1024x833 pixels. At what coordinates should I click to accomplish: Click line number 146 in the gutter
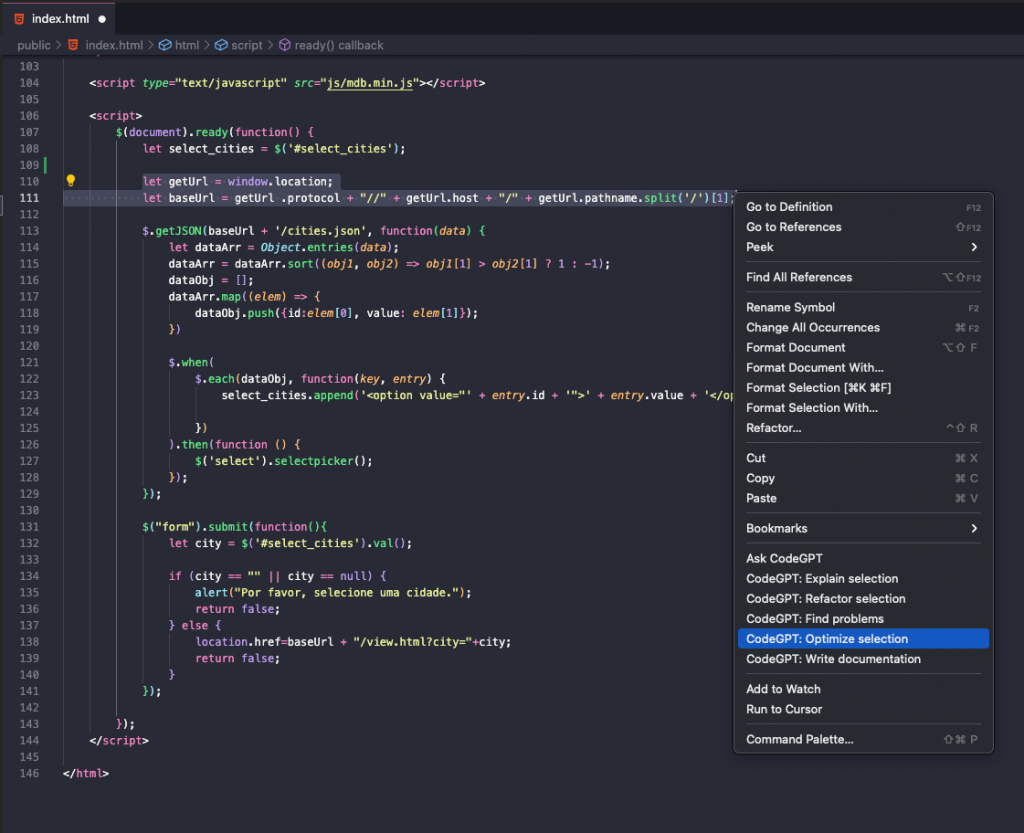click(x=29, y=774)
